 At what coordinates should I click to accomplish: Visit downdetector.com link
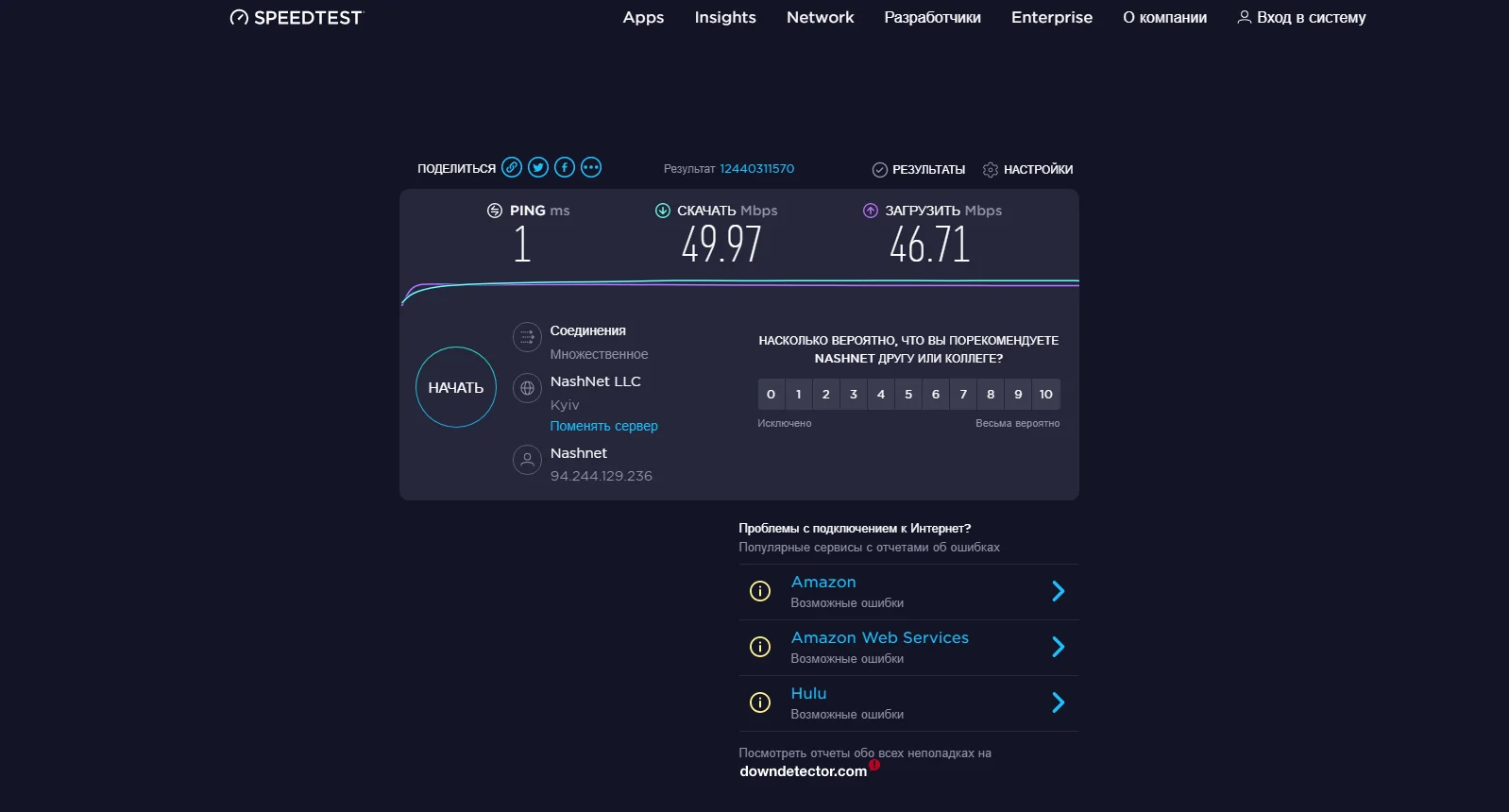point(804,771)
